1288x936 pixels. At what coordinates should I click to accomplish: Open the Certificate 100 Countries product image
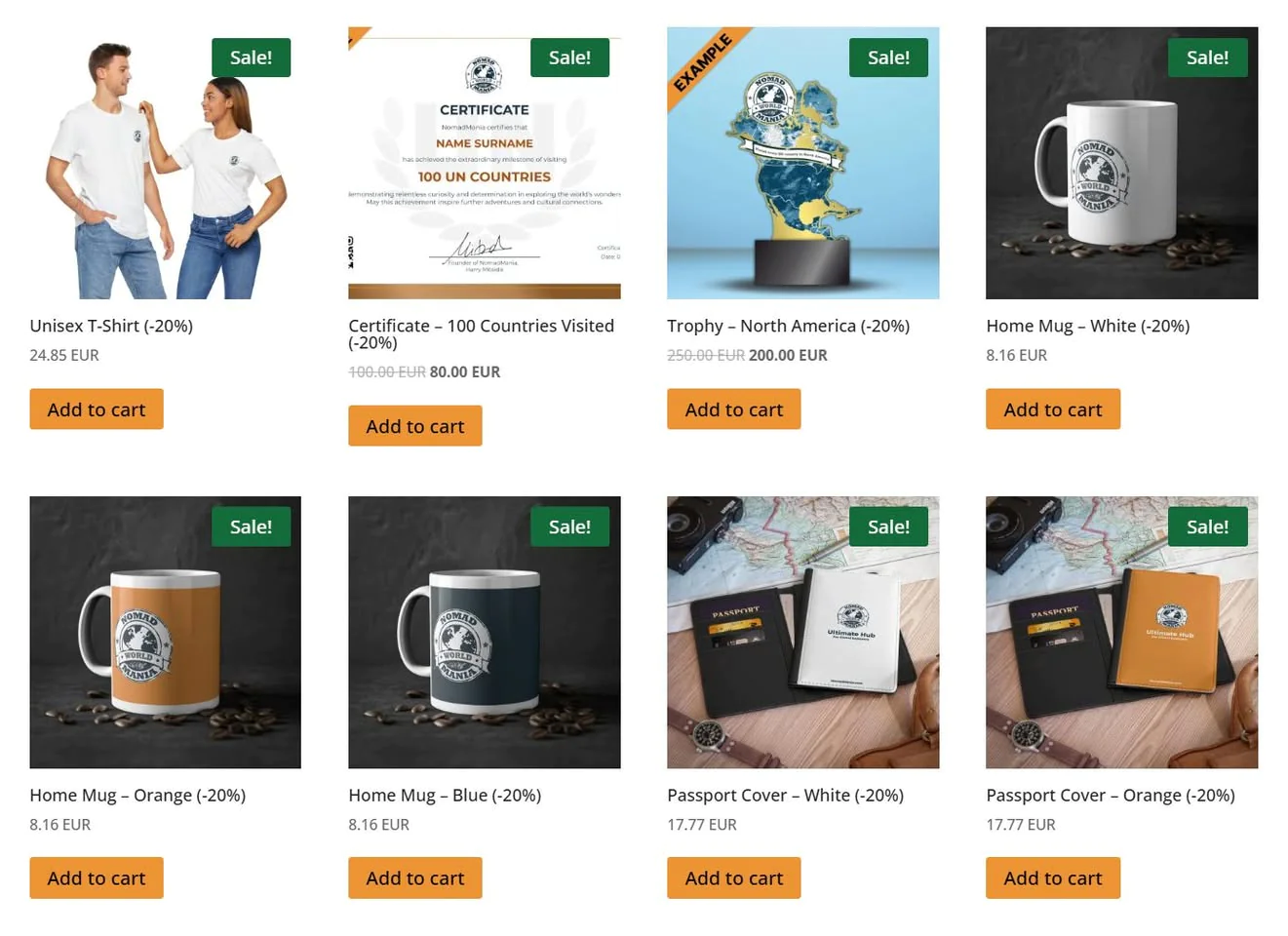tap(485, 163)
